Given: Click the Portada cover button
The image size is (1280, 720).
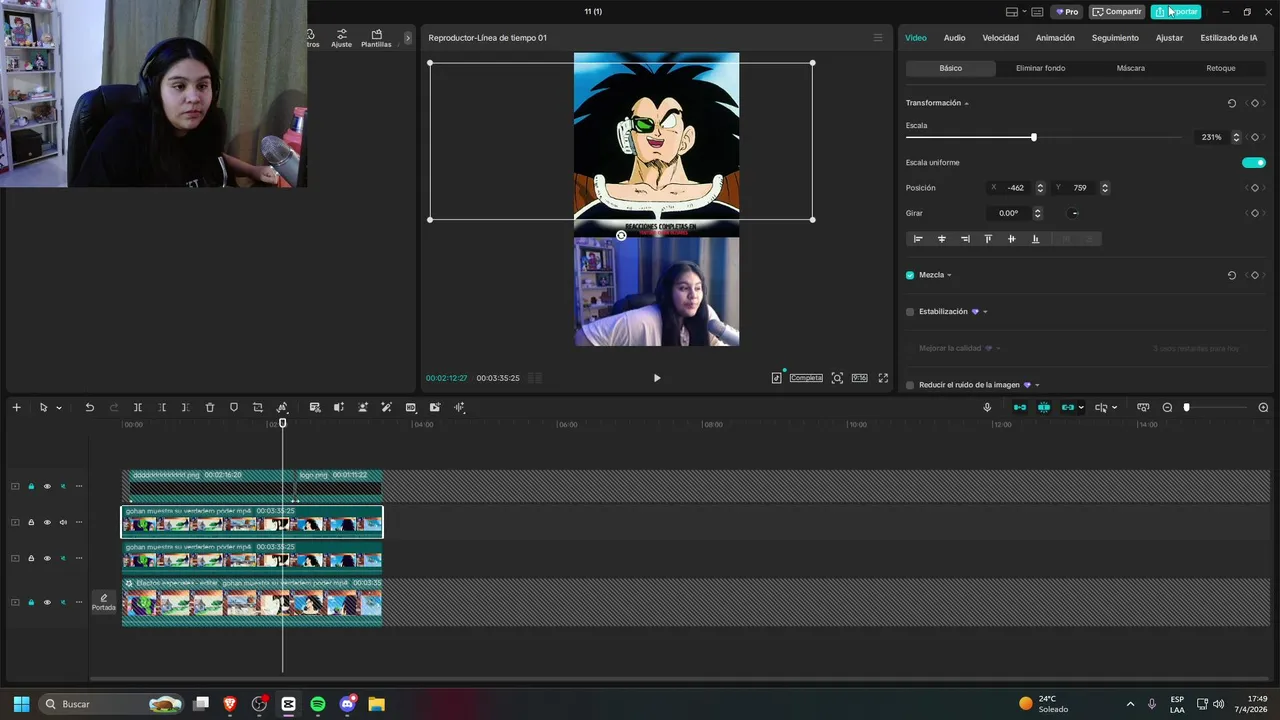Looking at the screenshot, I should coord(104,602).
